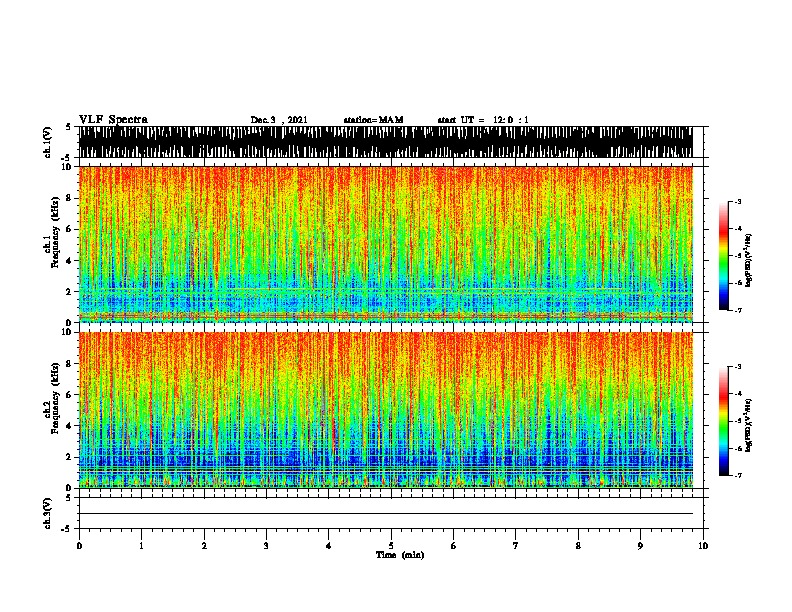Click the flat ch.3 voltage trace line
The width and height of the screenshot is (792, 612).
(385, 514)
